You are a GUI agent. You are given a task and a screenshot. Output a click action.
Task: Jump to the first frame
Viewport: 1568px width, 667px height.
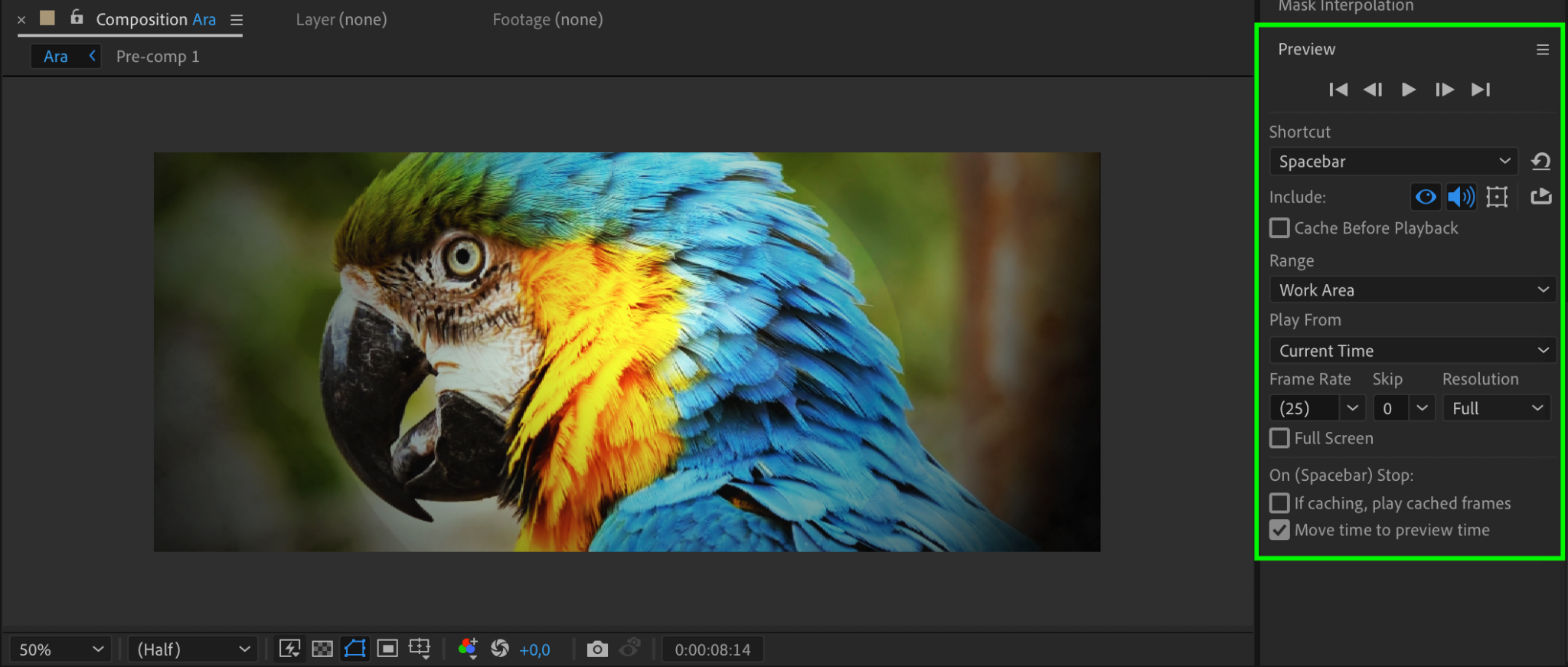click(1338, 90)
